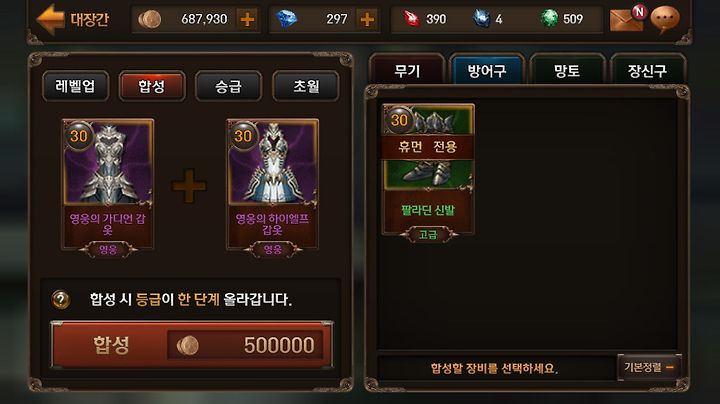Open the 망토 category tab

point(567,70)
